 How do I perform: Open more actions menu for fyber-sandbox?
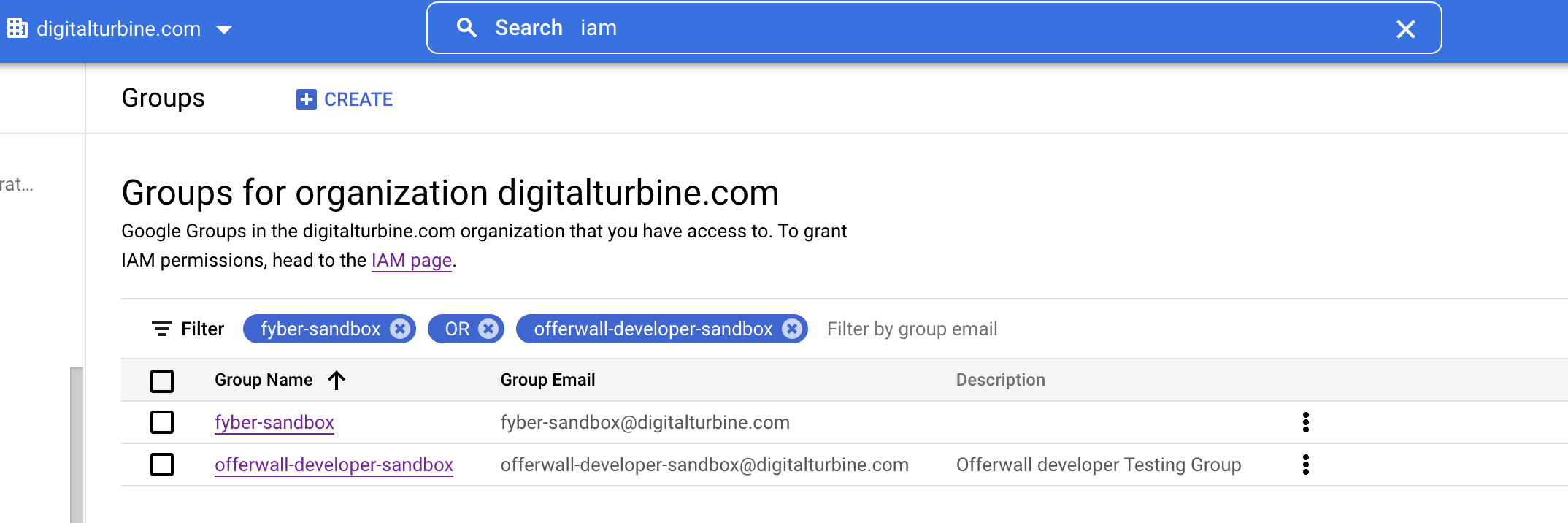(x=1305, y=422)
